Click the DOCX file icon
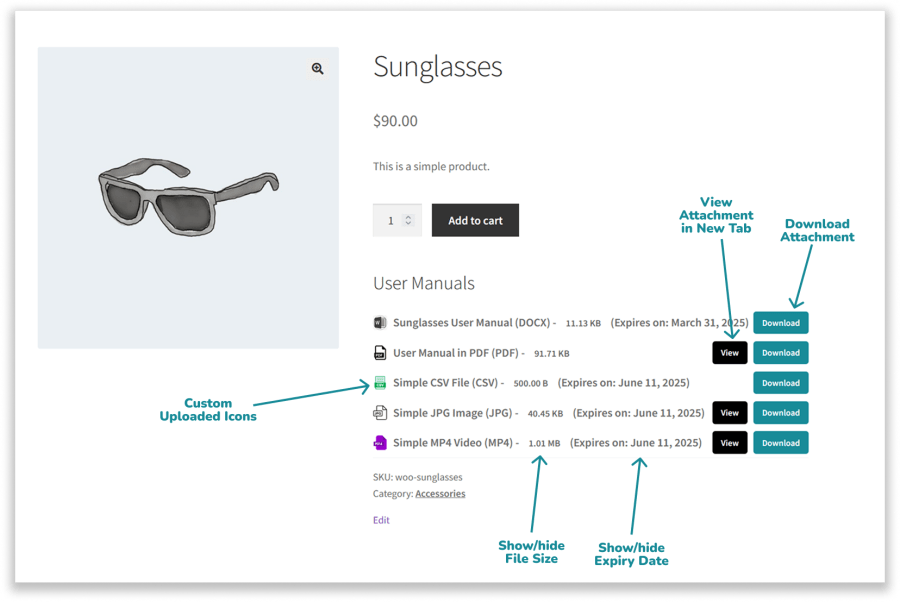The image size is (900, 602). click(380, 323)
